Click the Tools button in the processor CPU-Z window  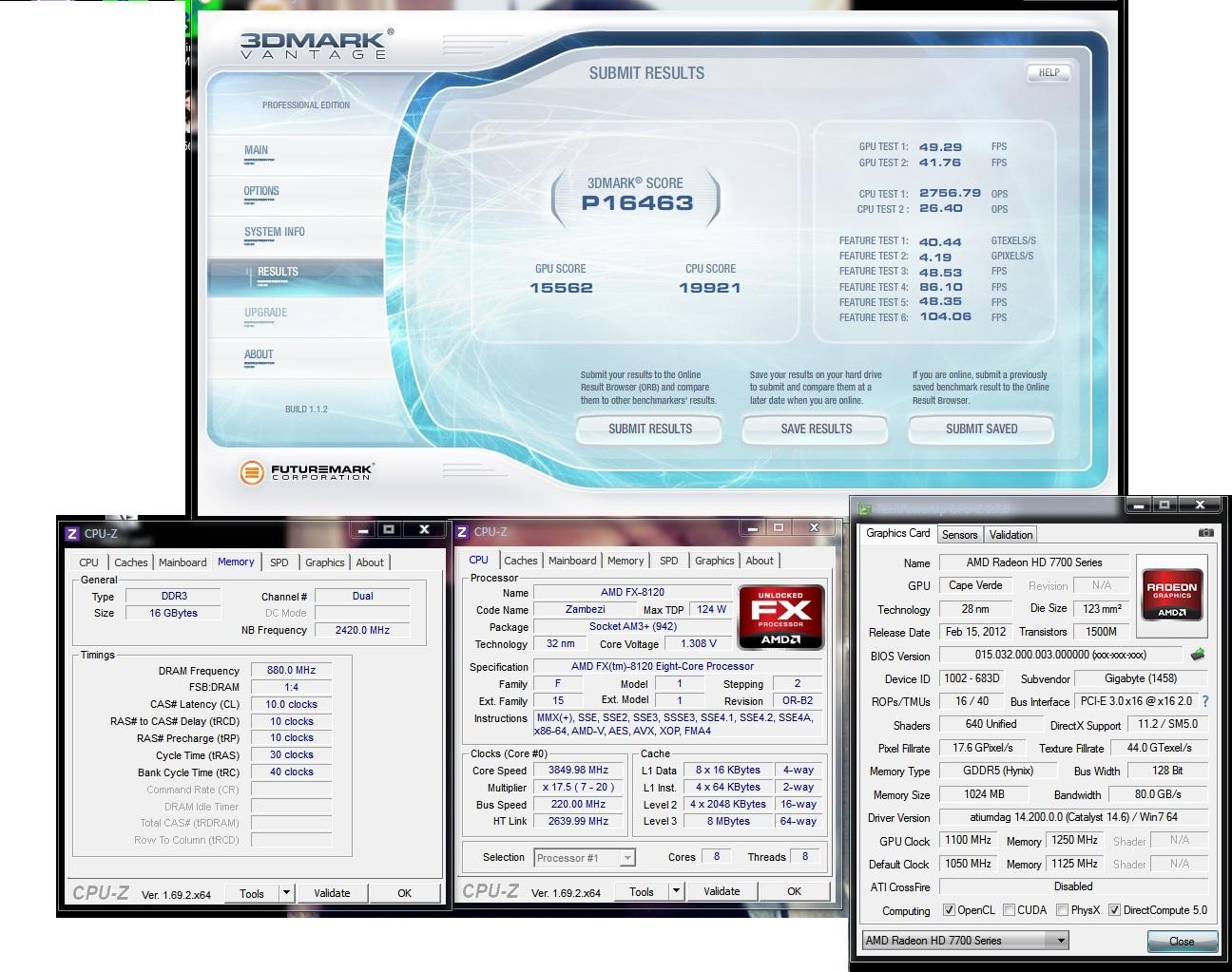tap(642, 891)
